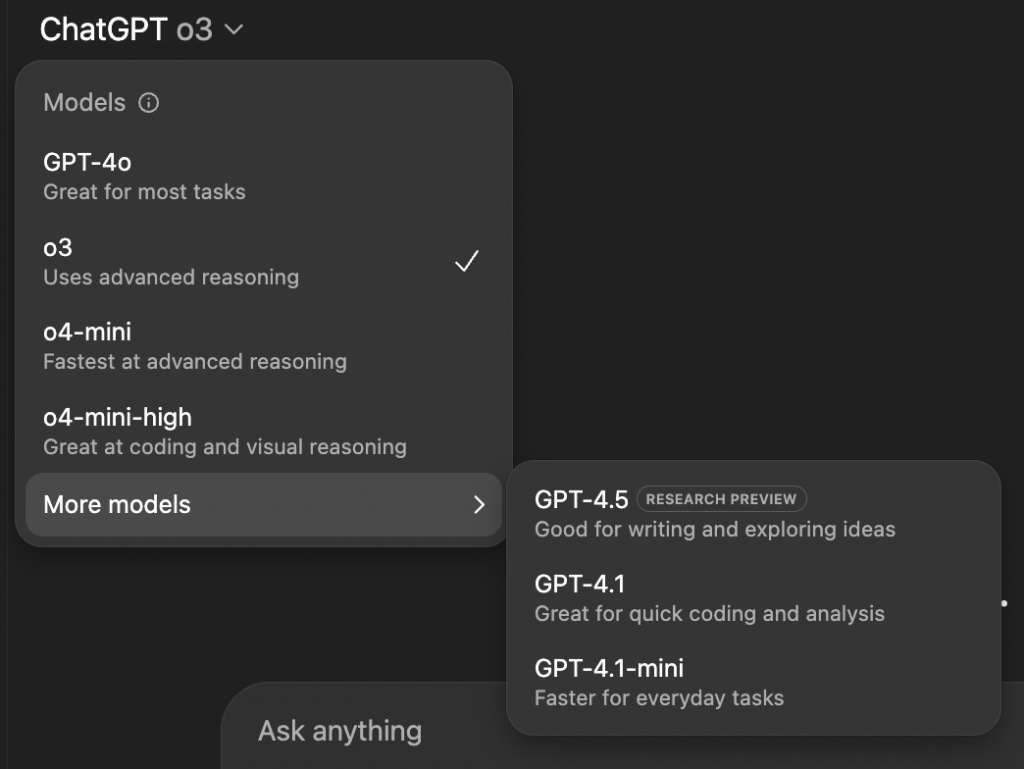Viewport: 1024px width, 769px height.
Task: Click the chevron arrow on More models
Action: coord(479,505)
